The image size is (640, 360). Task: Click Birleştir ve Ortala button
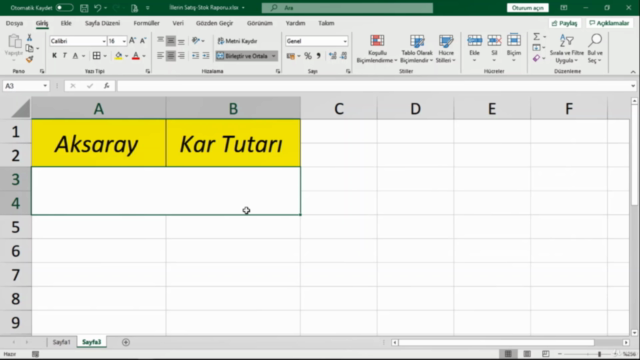click(x=242, y=56)
